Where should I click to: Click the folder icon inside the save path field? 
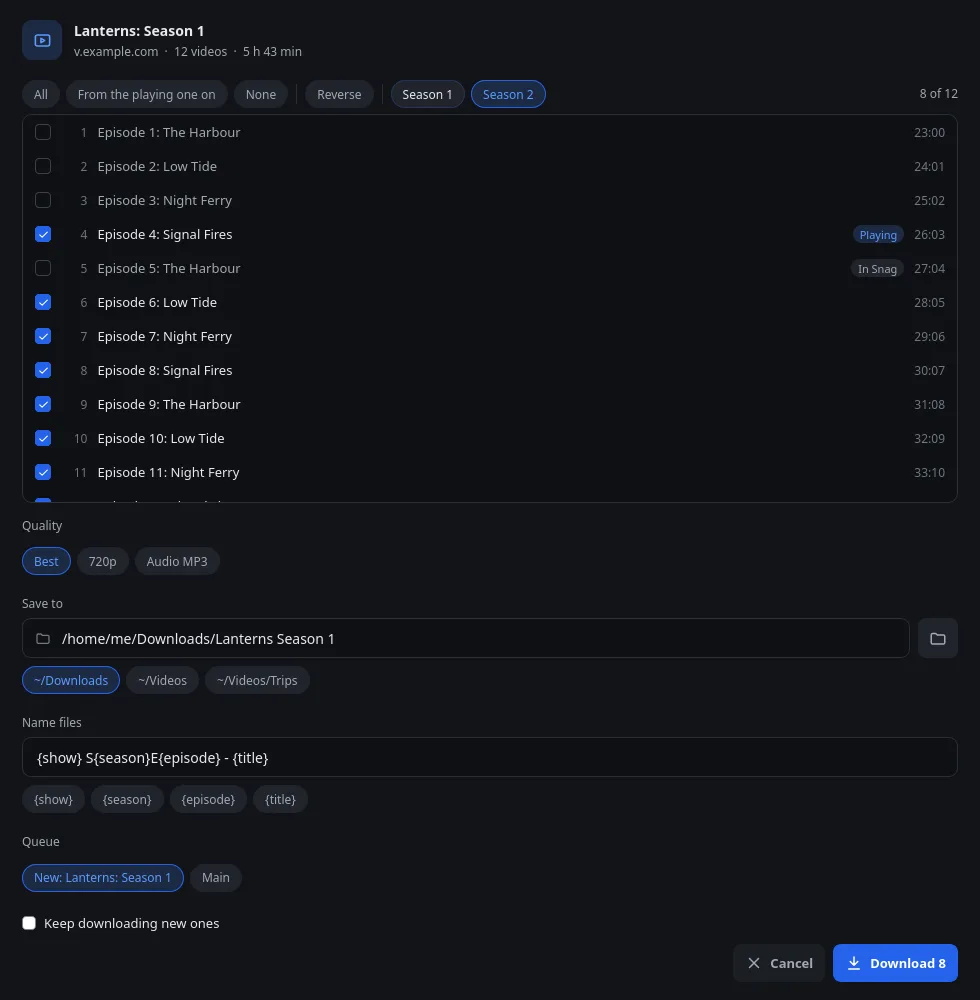click(x=43, y=638)
